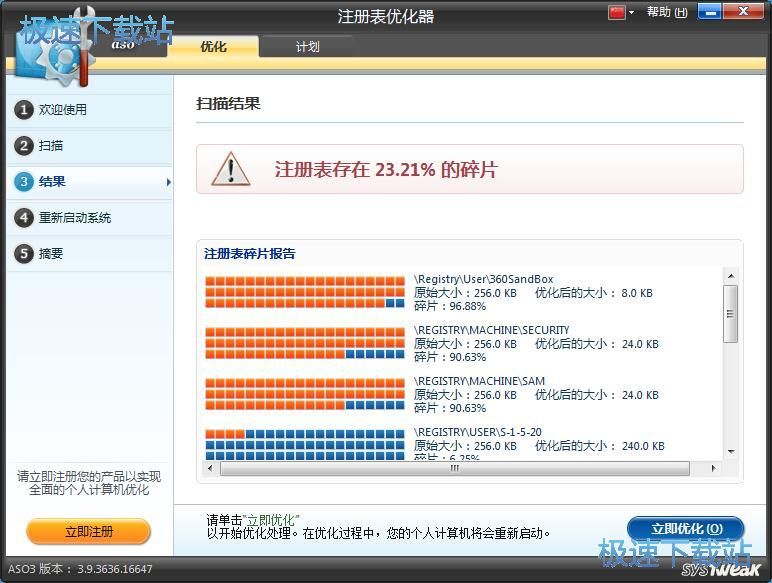This screenshot has width=772, height=583.
Task: Minimize the 注册表优化器 window
Action: pos(709,11)
